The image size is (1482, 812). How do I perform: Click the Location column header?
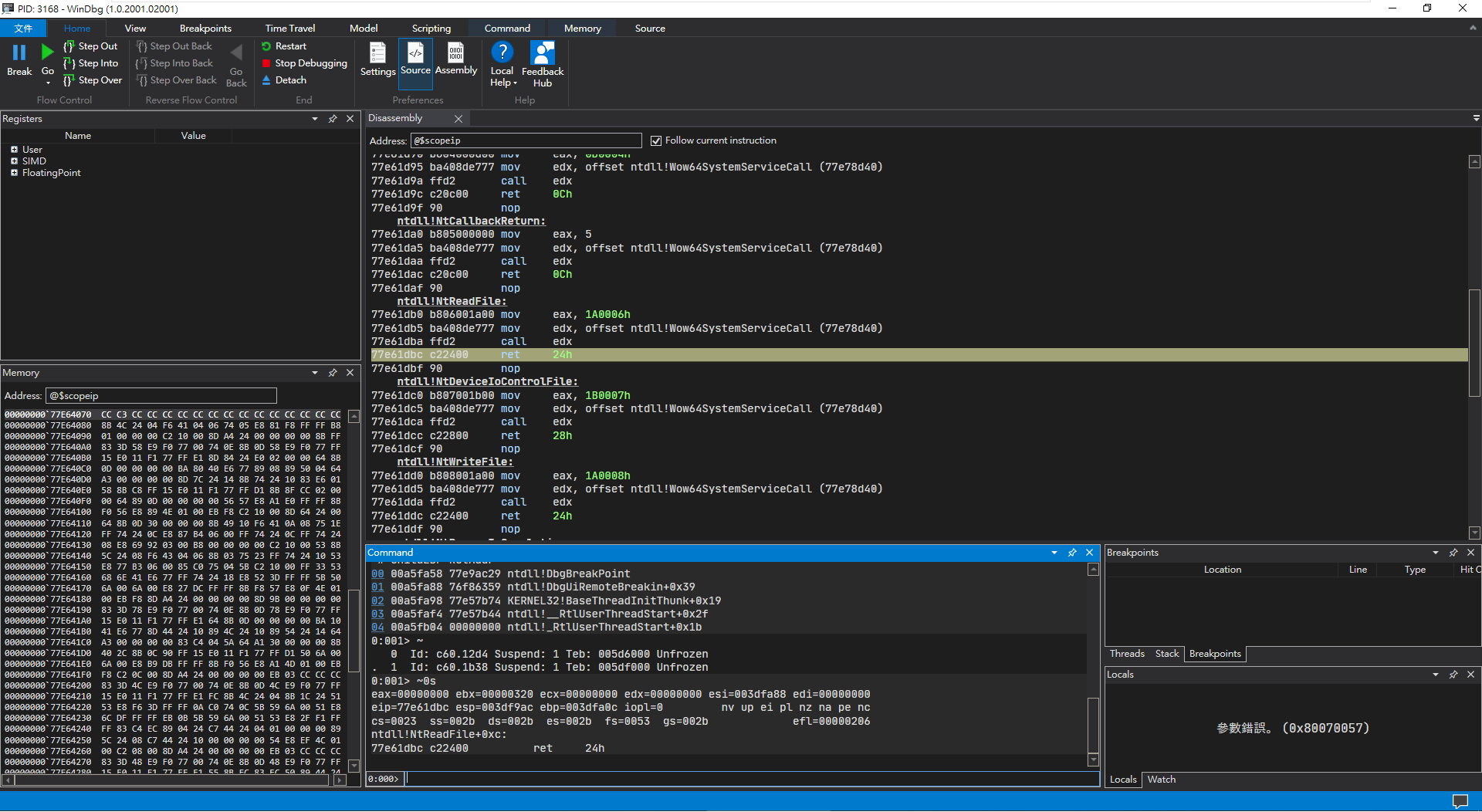click(x=1222, y=570)
